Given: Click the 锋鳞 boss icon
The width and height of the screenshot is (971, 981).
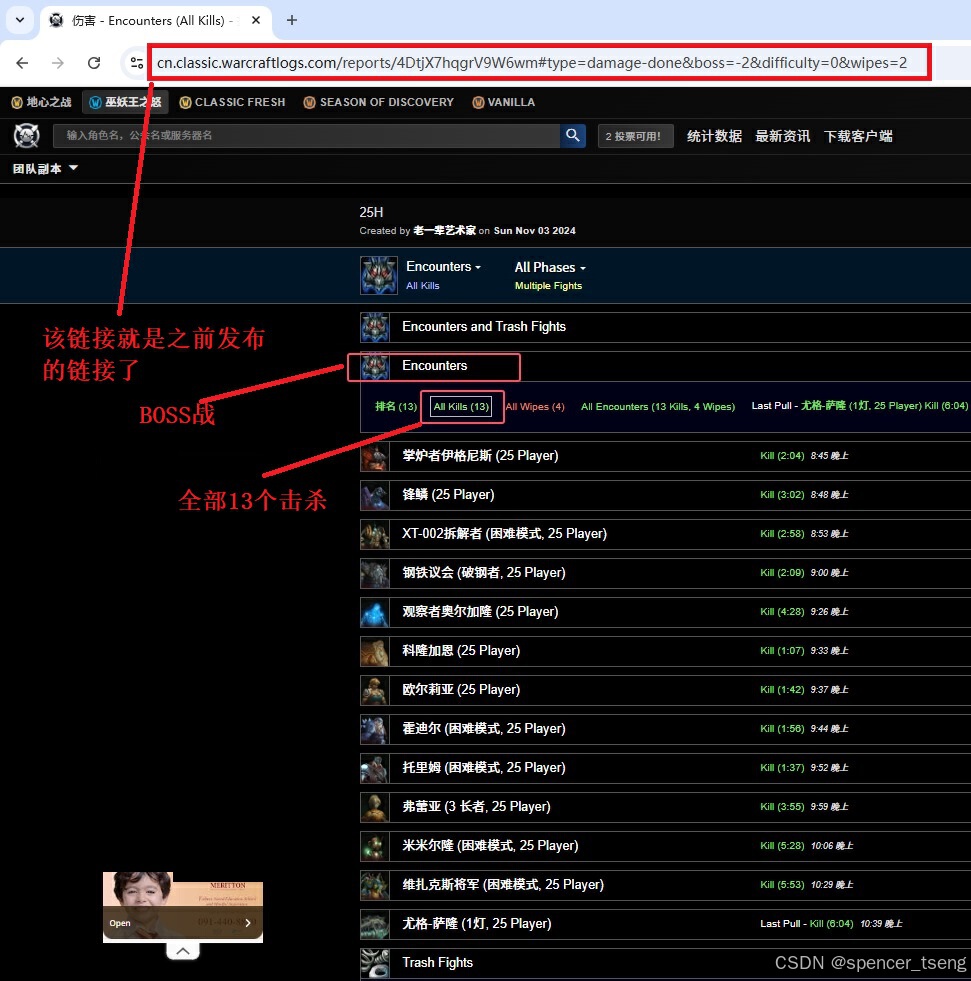Looking at the screenshot, I should [x=375, y=496].
